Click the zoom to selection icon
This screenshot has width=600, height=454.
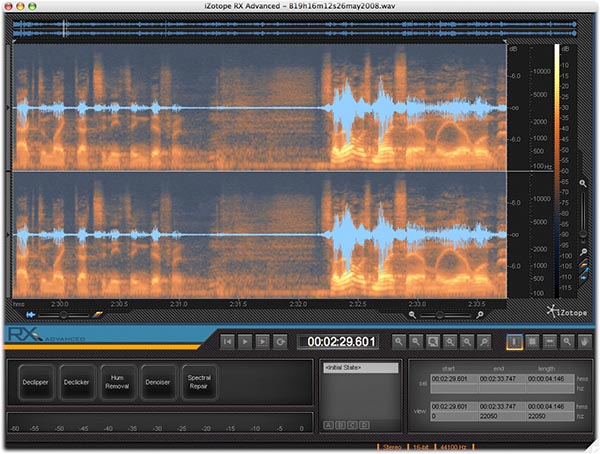(x=433, y=341)
